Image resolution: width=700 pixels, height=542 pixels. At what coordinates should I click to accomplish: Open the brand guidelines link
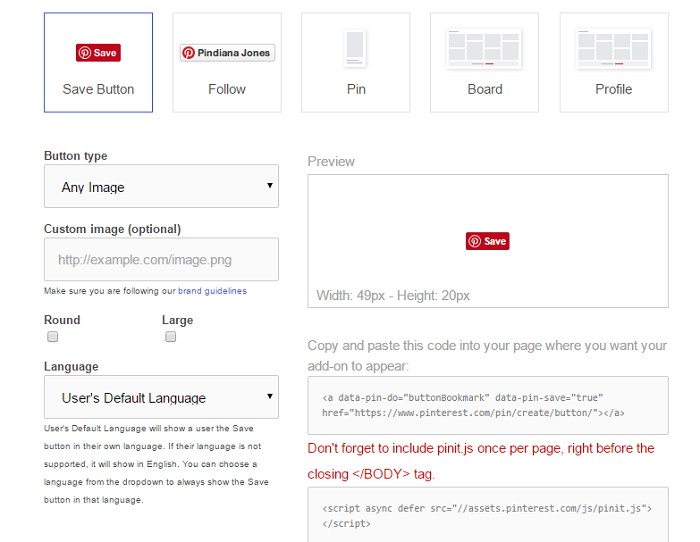point(212,291)
